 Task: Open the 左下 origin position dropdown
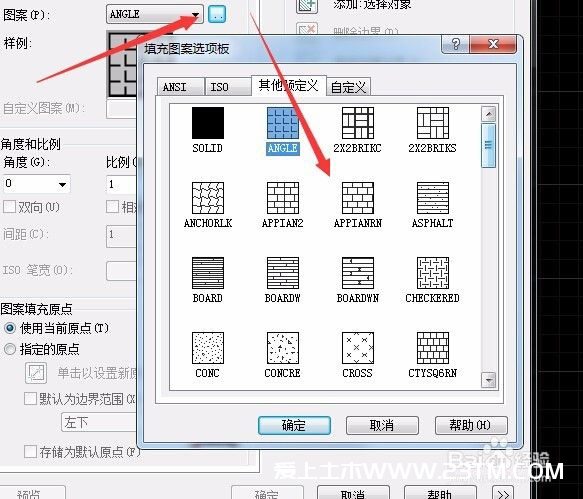tap(99, 422)
